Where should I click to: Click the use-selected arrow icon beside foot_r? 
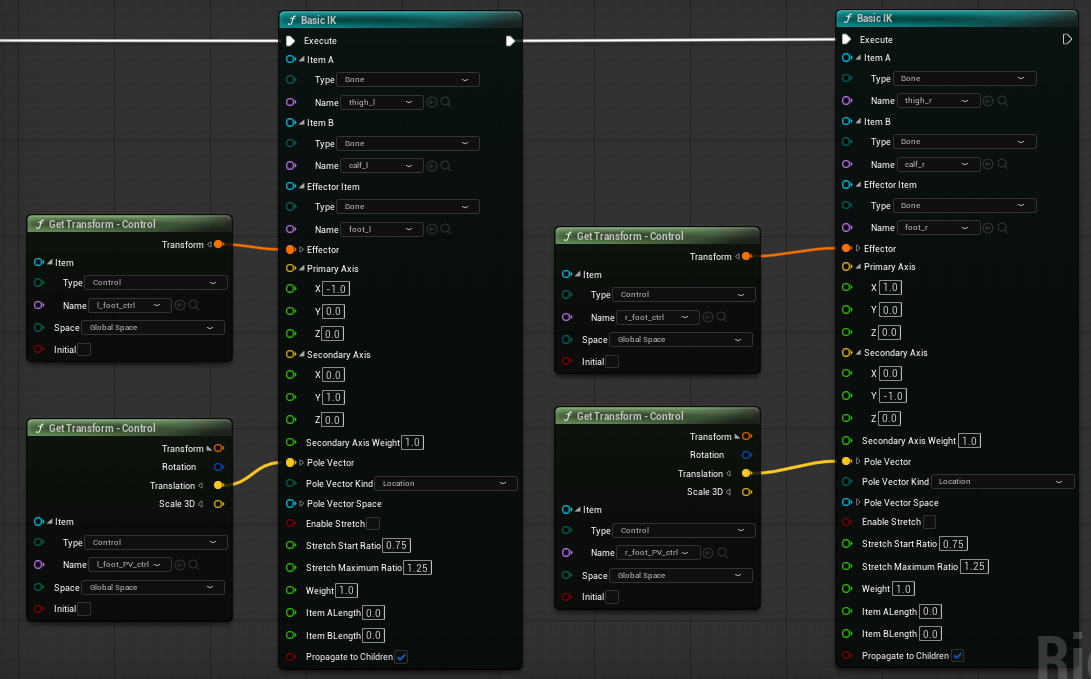coord(988,227)
